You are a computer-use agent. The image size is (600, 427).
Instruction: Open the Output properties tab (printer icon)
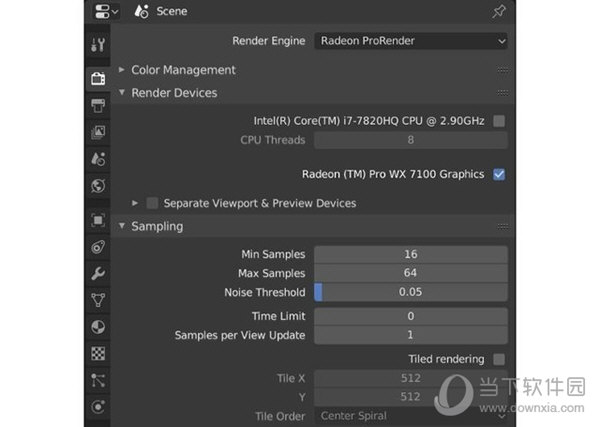tap(98, 106)
